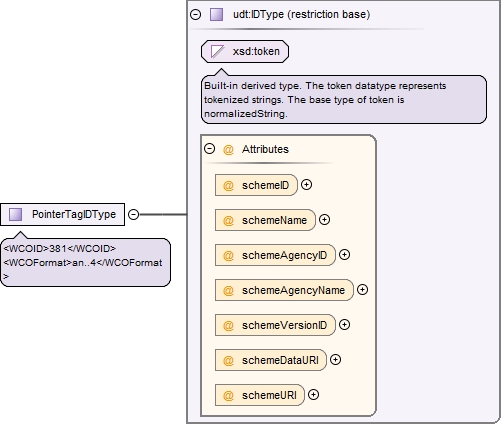This screenshot has height=425, width=502.
Task: Expand the schemeAgencyName attribute details
Action: pyautogui.click(x=362, y=290)
